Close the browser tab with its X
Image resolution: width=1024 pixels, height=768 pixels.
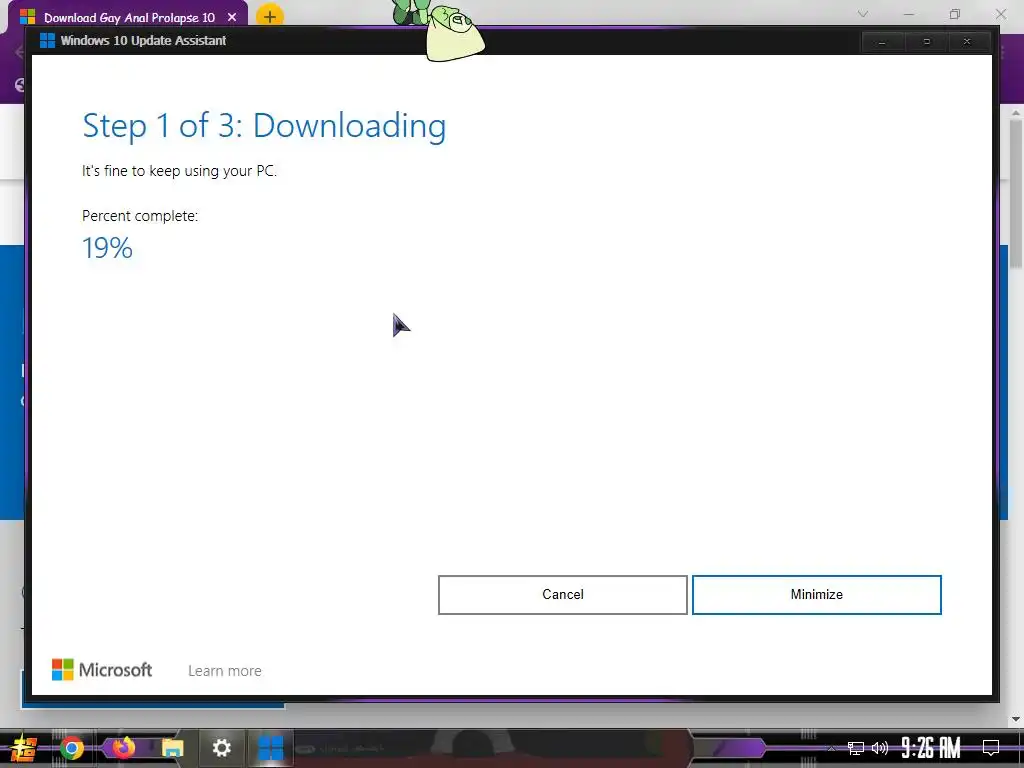pos(232,17)
